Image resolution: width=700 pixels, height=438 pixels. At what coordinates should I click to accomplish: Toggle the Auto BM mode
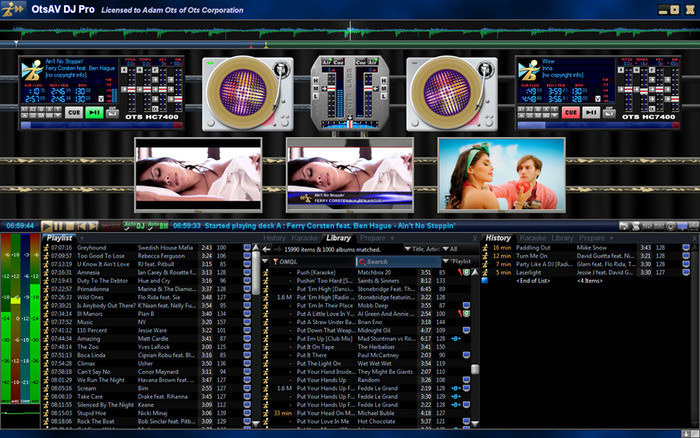pos(158,226)
